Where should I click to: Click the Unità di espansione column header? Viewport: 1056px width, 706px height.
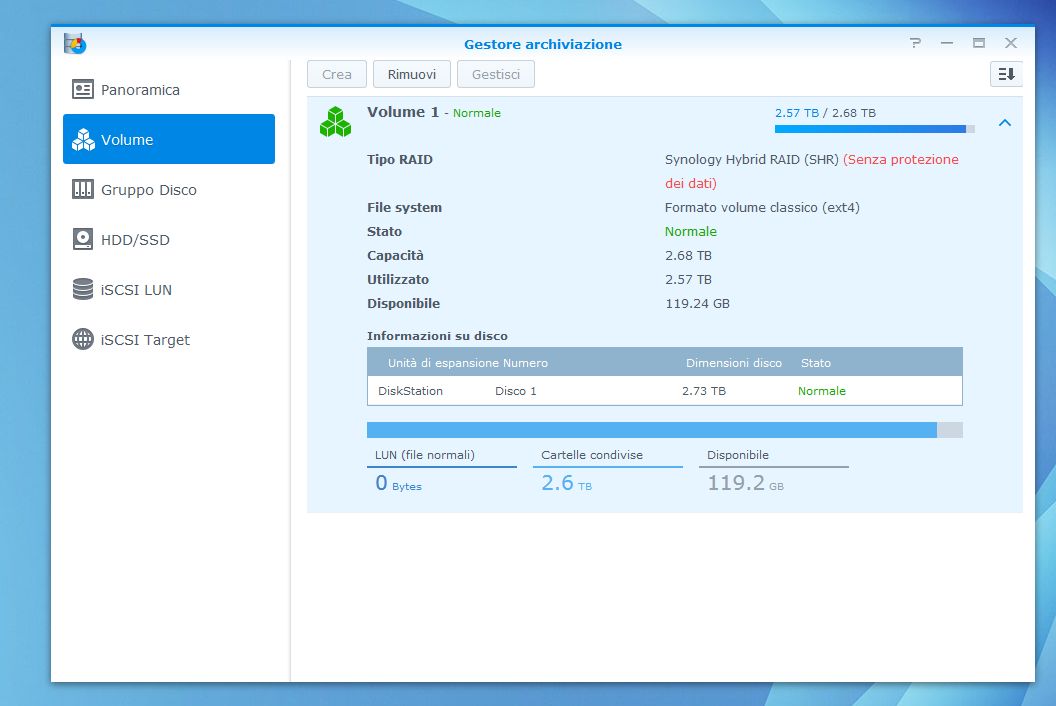click(x=444, y=362)
